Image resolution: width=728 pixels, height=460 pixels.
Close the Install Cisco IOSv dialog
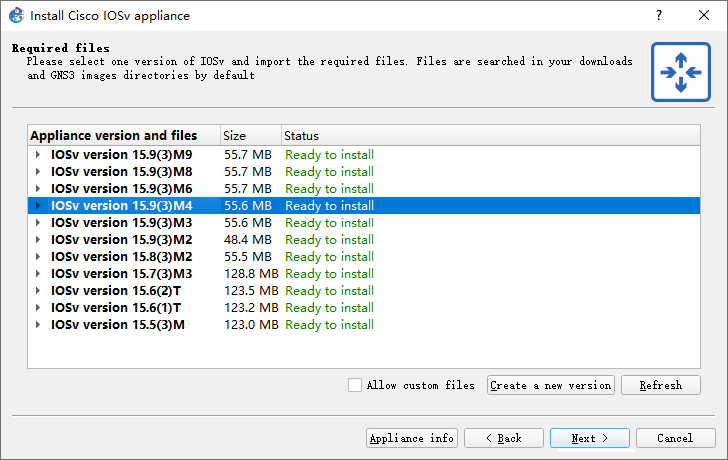click(704, 15)
